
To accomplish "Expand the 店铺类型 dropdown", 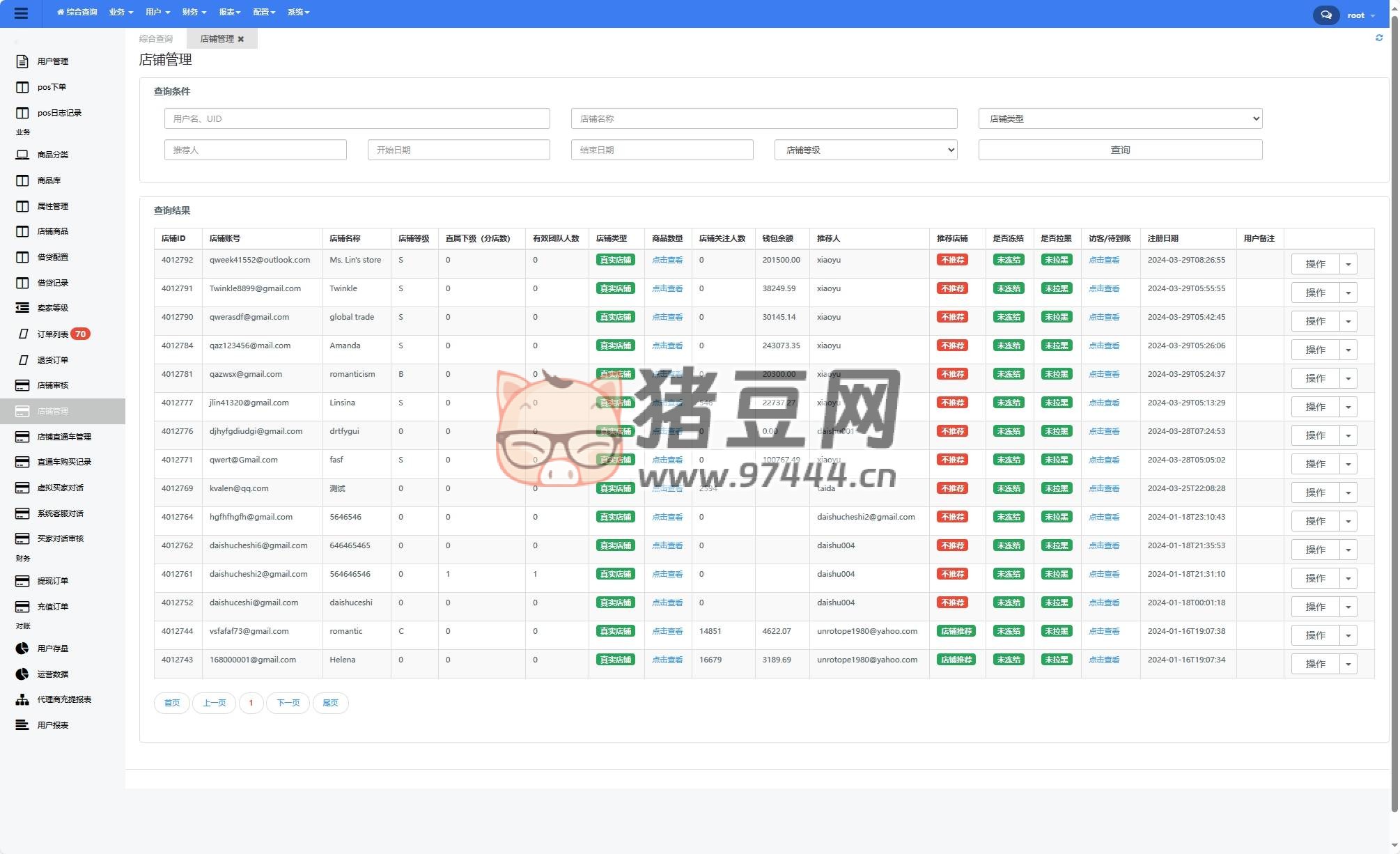I will point(1119,118).
